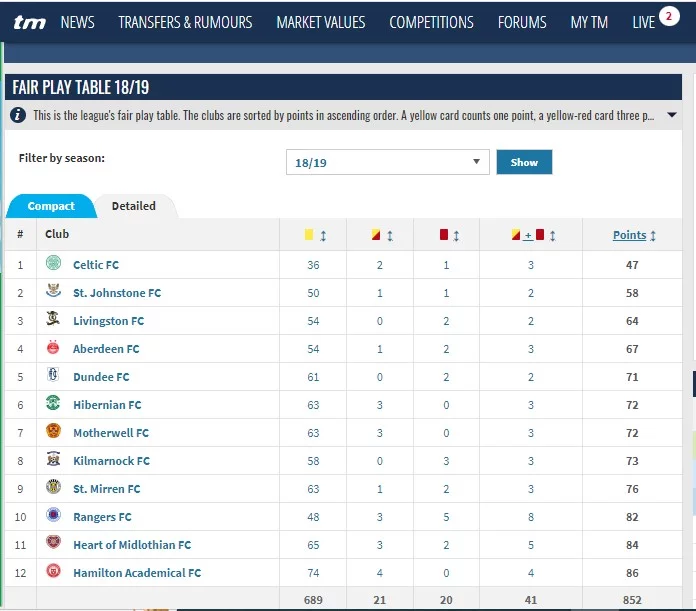Click the Motherwell FC crest icon

[x=53, y=432]
